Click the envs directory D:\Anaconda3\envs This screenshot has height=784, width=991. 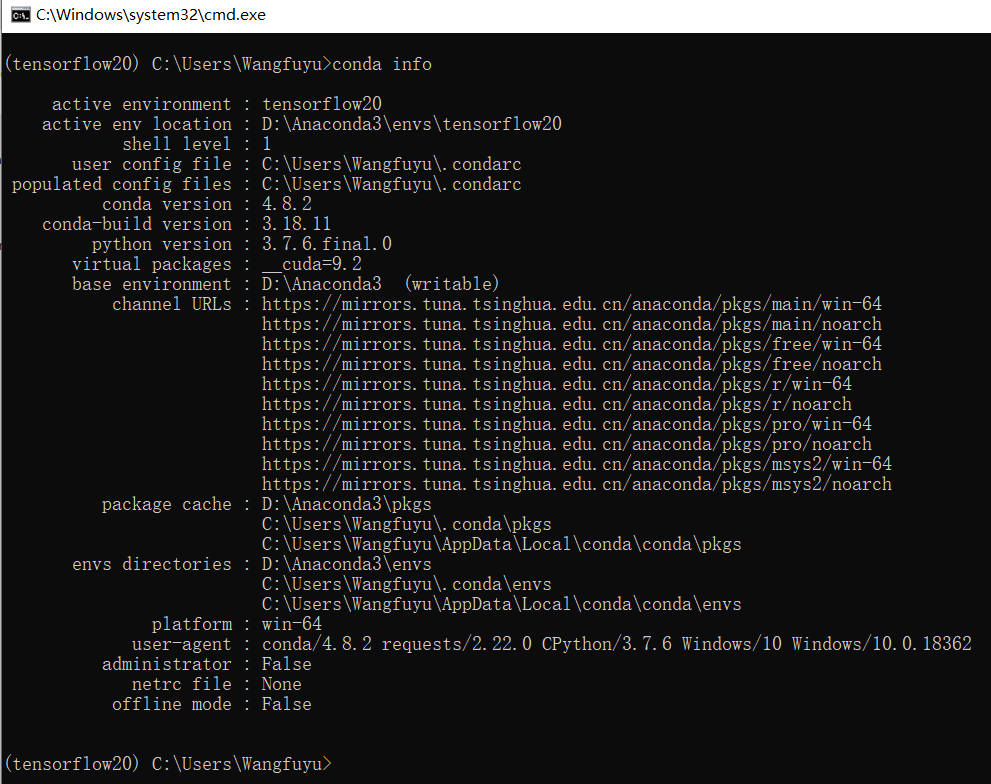pos(346,564)
